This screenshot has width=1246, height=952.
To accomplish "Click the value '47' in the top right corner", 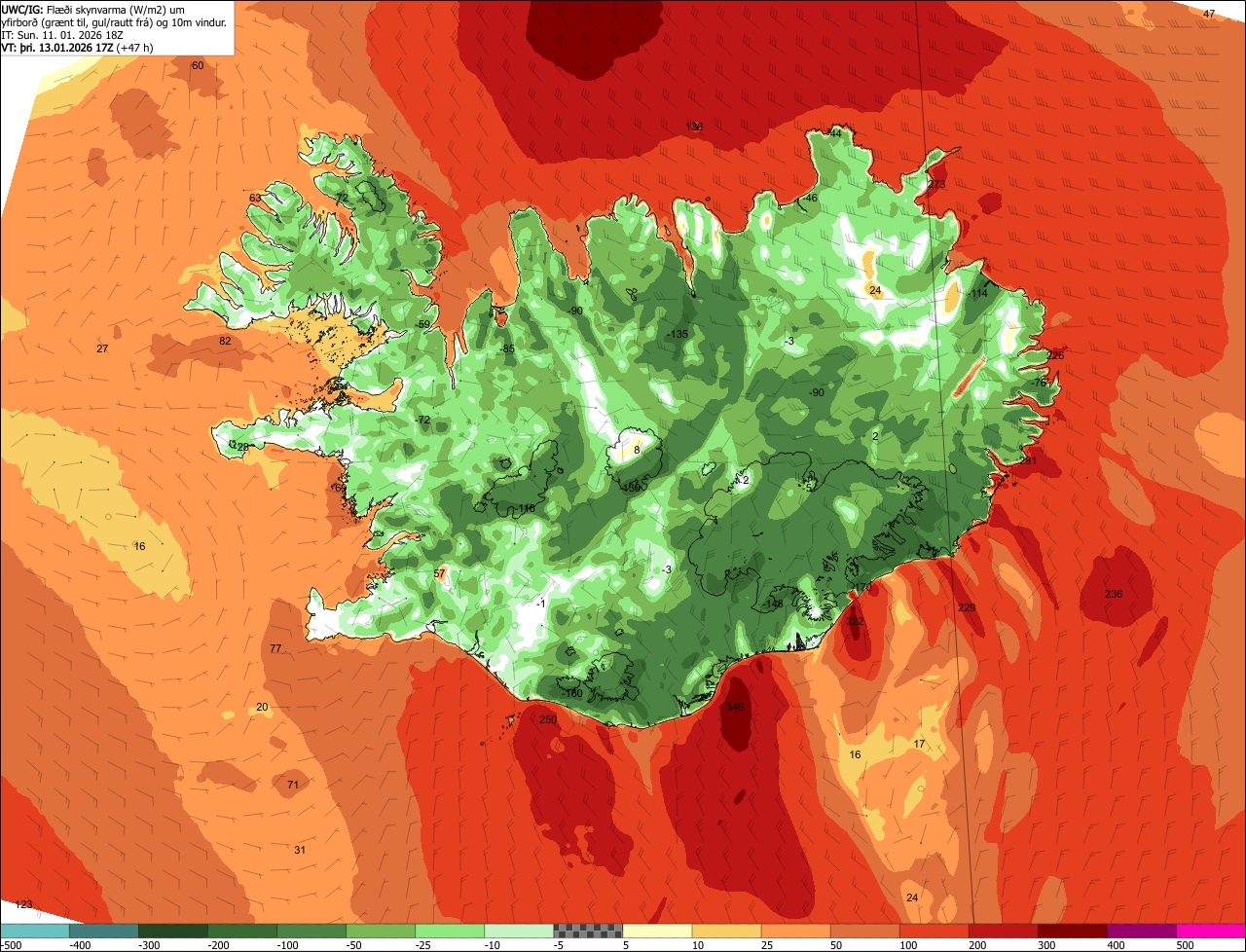I will [1209, 14].
